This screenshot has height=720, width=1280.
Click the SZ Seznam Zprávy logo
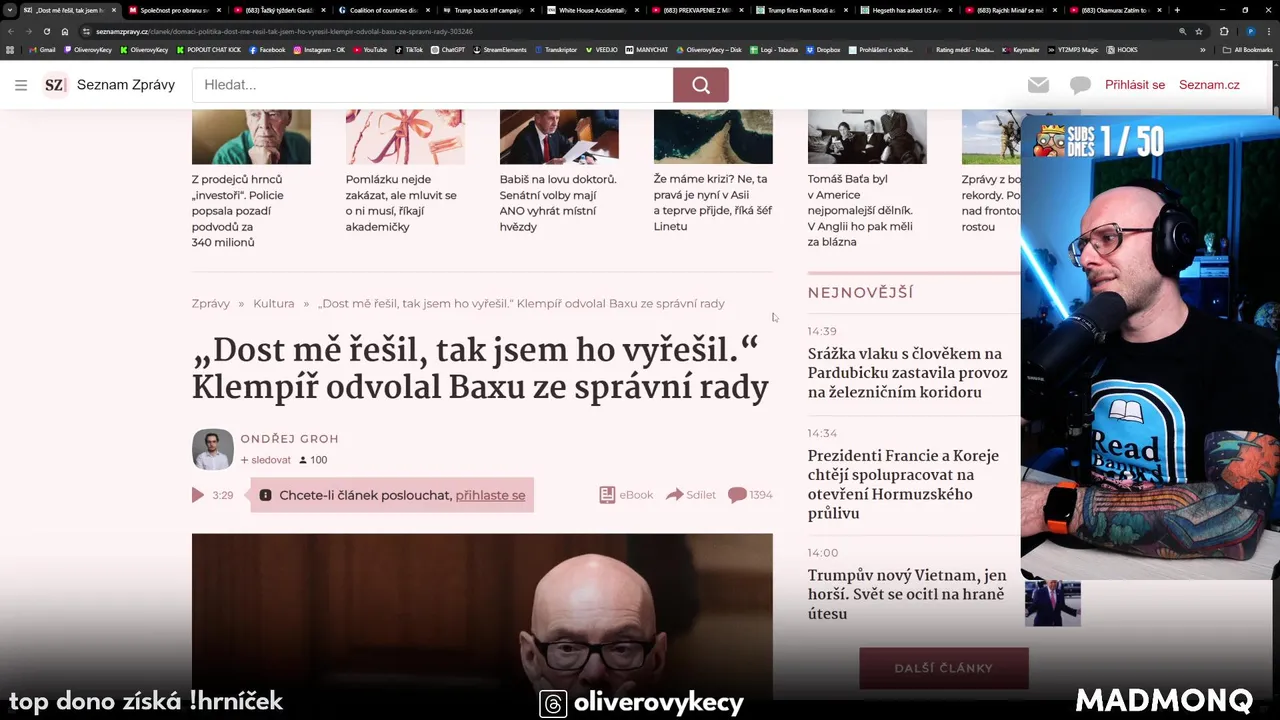(x=109, y=85)
